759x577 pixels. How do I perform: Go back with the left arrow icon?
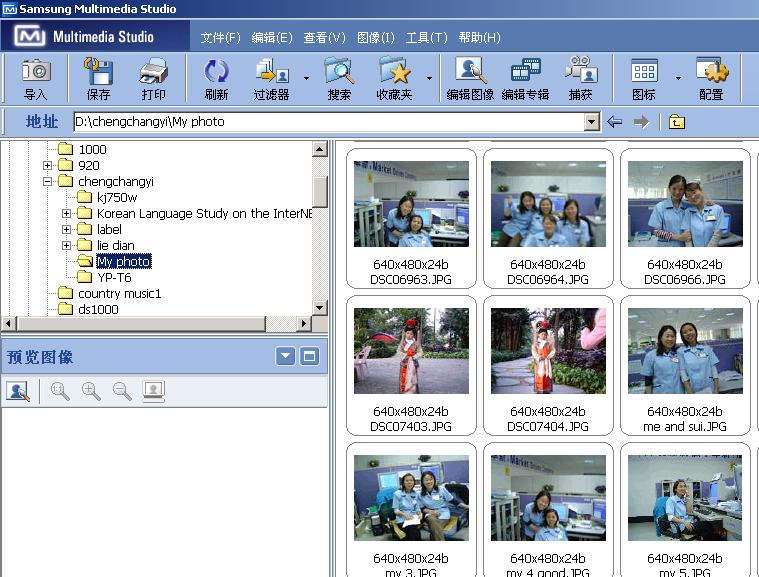(x=615, y=122)
